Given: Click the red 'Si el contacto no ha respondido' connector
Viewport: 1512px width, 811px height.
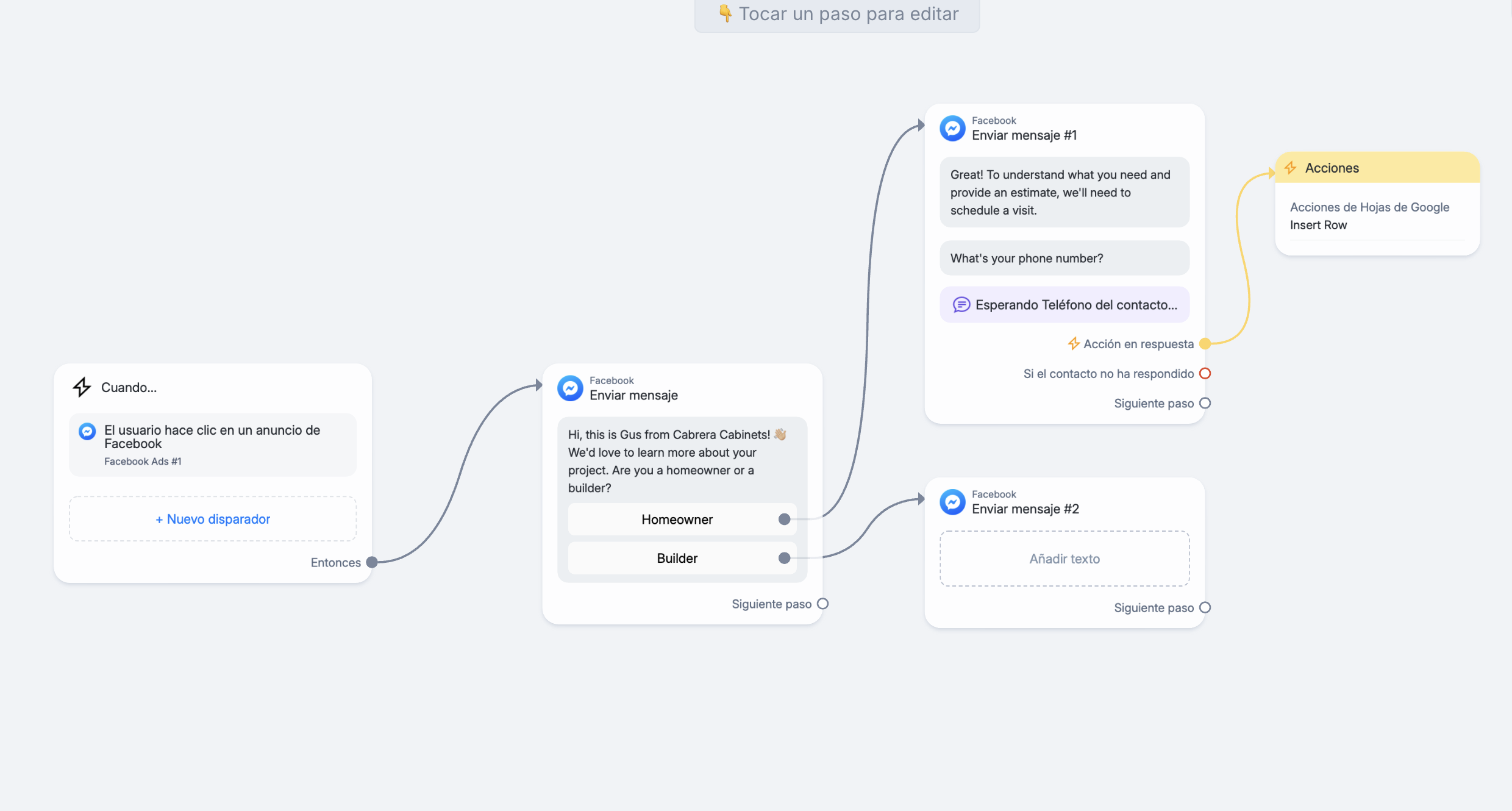Looking at the screenshot, I should click(1205, 373).
